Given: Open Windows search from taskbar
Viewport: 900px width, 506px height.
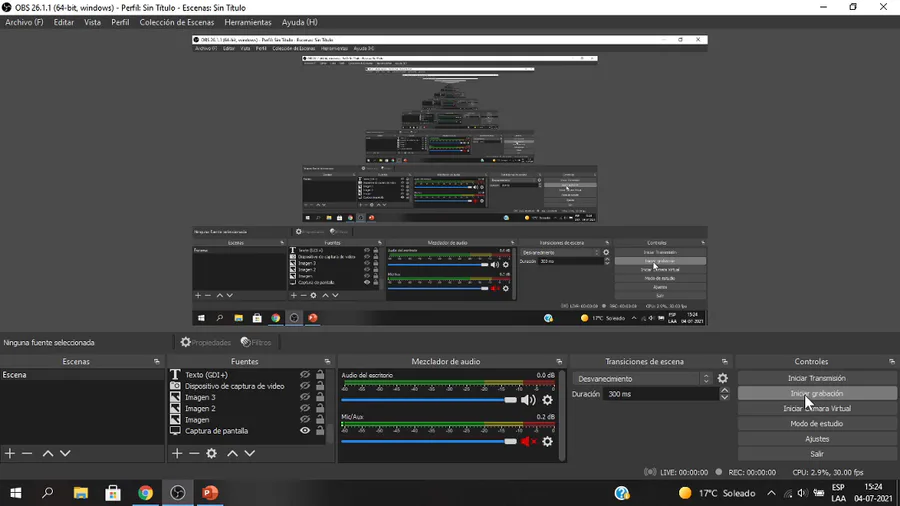Looking at the screenshot, I should [48, 493].
